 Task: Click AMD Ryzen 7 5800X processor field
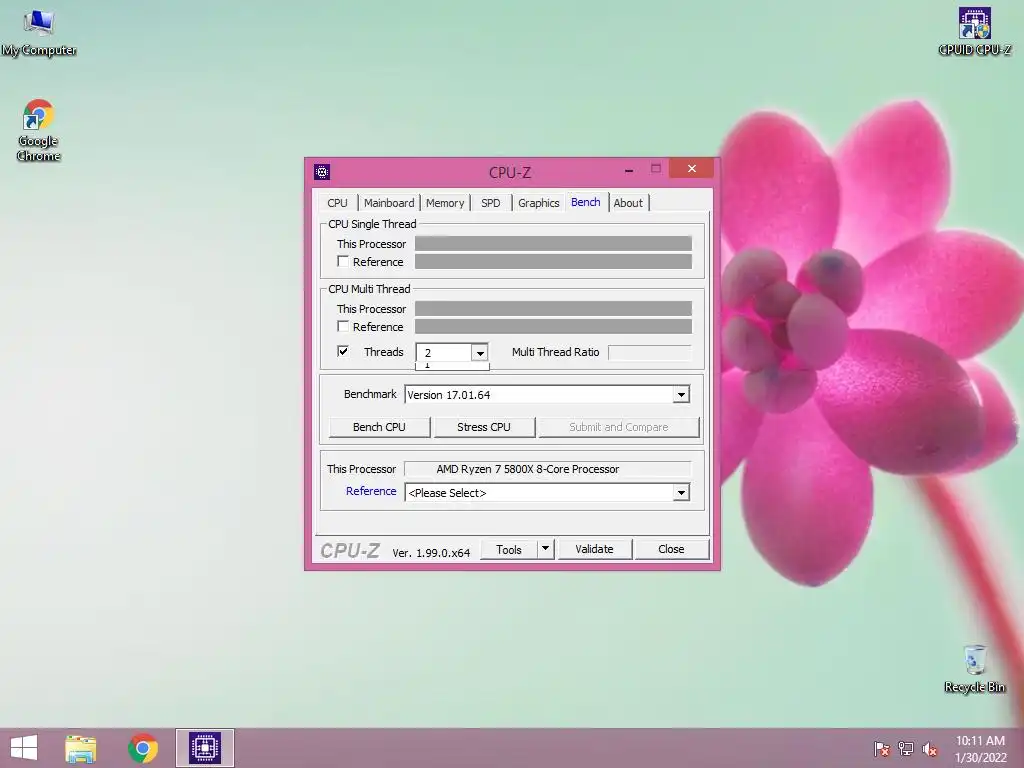point(547,469)
